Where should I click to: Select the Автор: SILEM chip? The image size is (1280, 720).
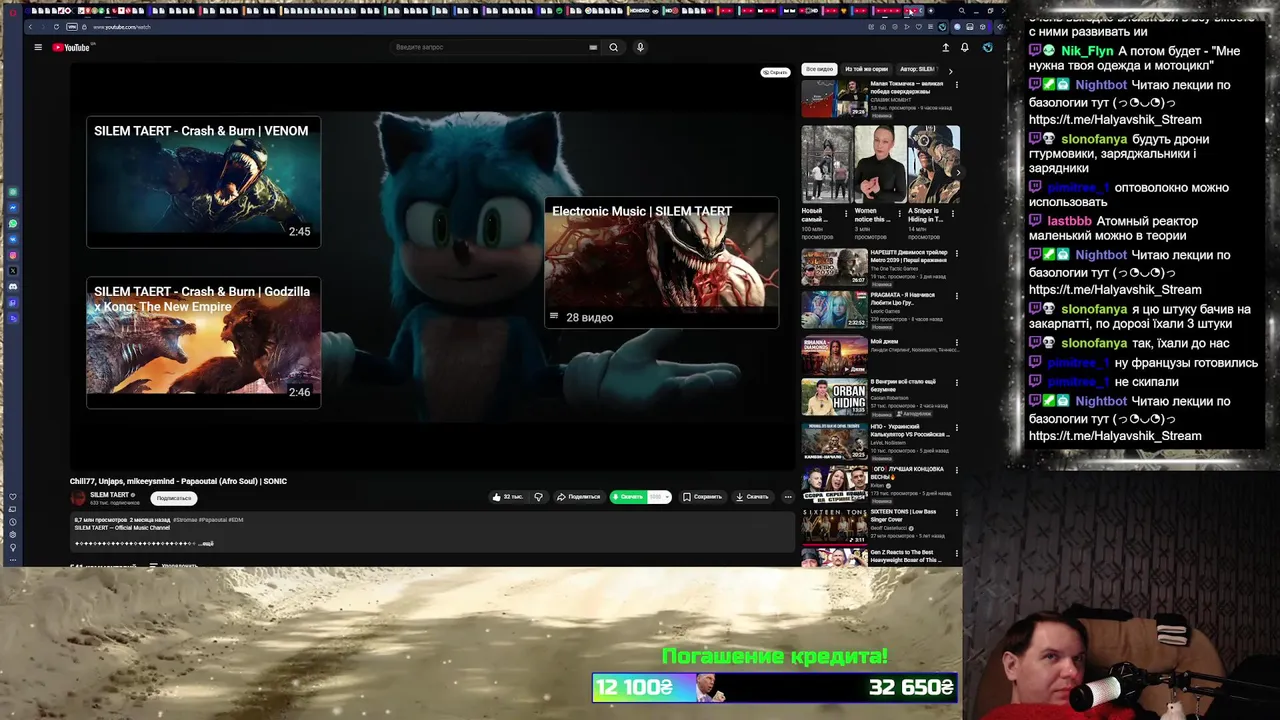pyautogui.click(x=917, y=69)
